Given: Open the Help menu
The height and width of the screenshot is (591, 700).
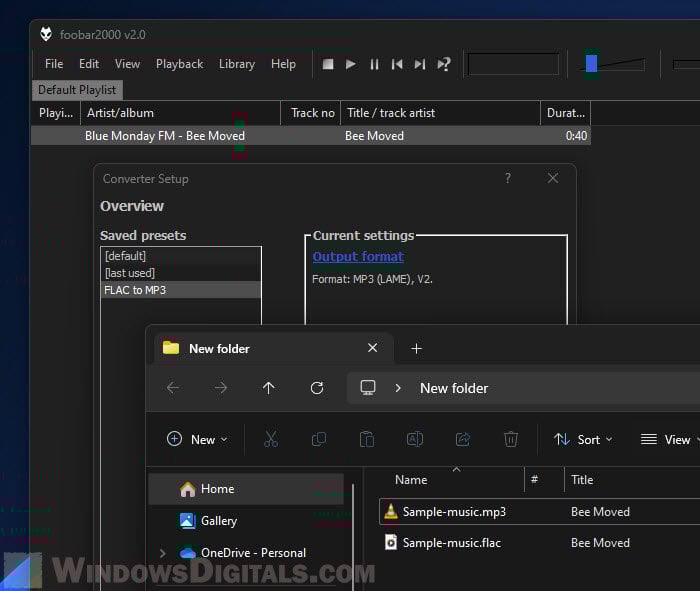Looking at the screenshot, I should point(283,64).
